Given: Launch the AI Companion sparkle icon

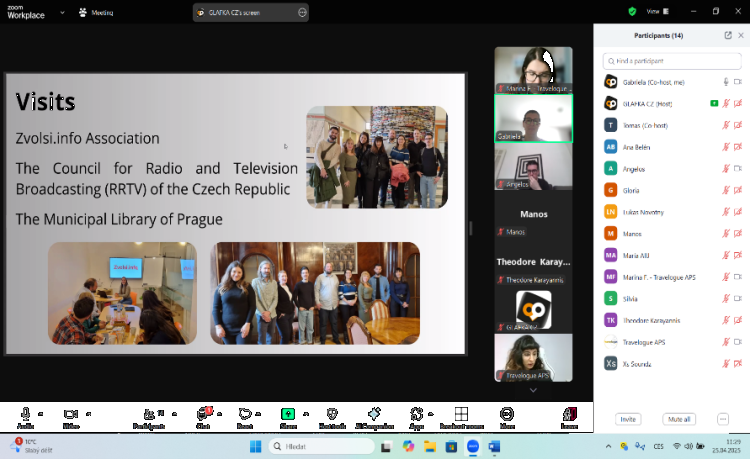Looking at the screenshot, I should (374, 414).
